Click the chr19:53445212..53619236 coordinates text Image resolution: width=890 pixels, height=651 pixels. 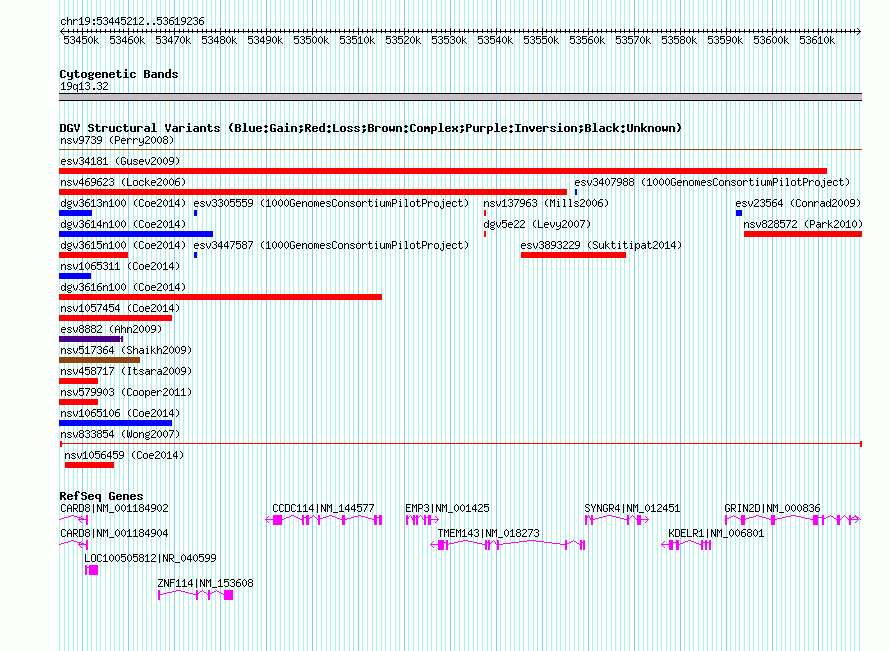pos(132,22)
